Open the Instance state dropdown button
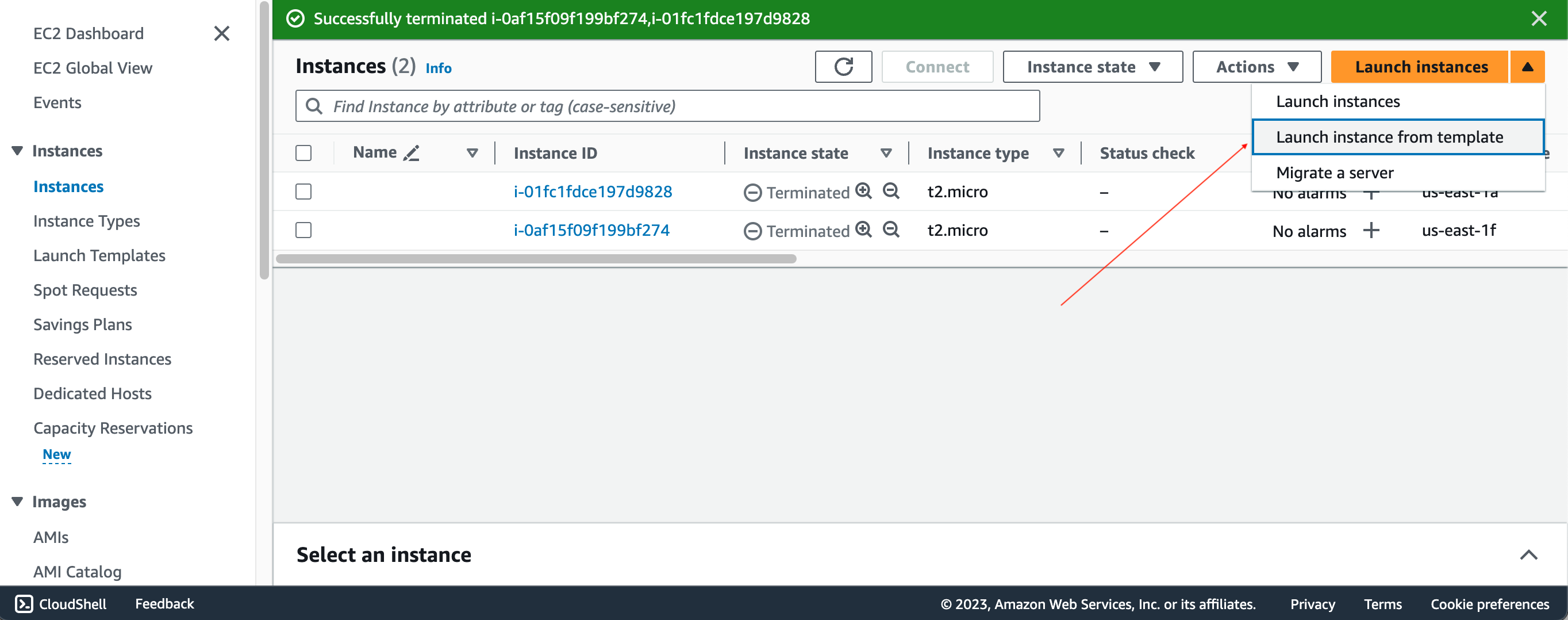 1093,66
